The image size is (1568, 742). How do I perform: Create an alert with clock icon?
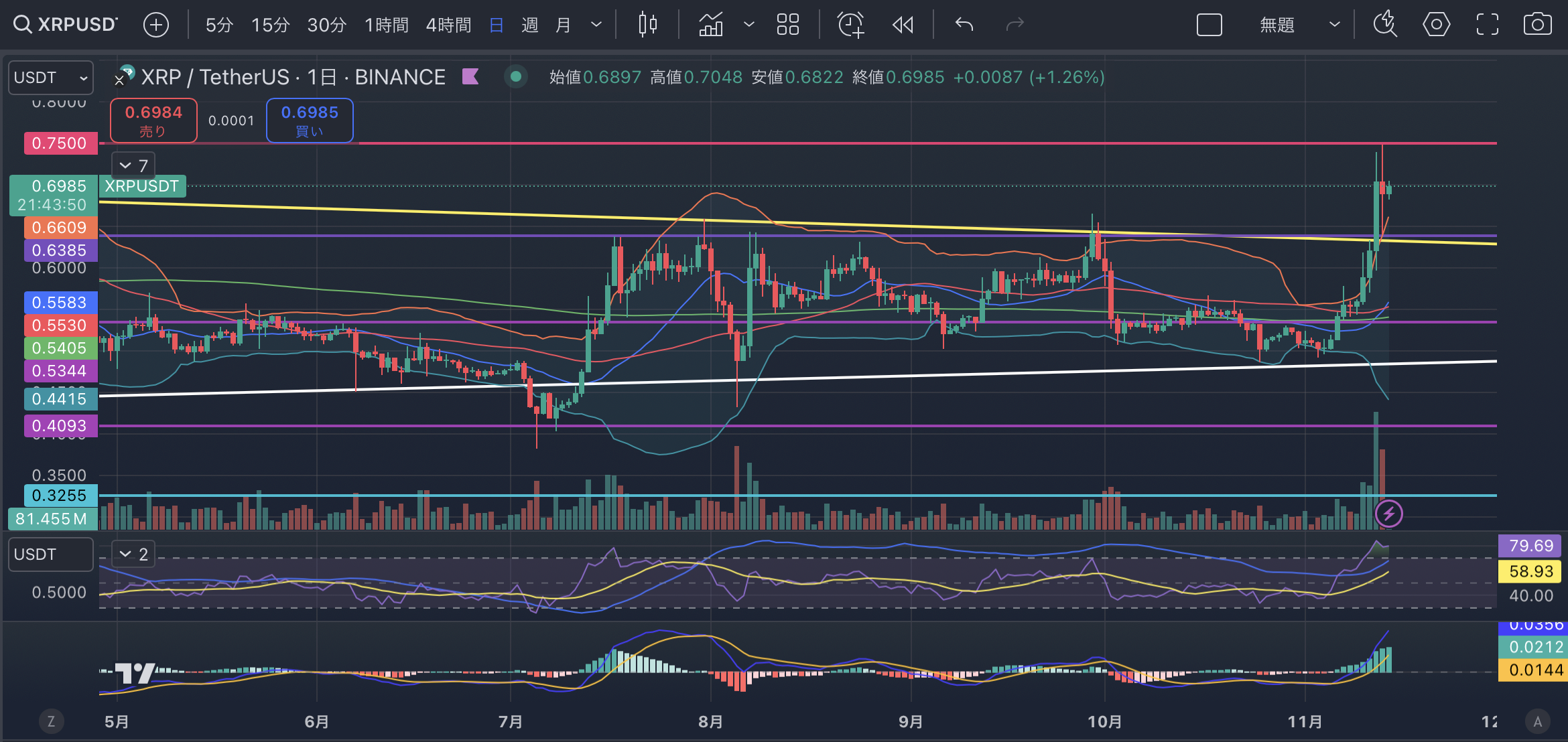[850, 25]
